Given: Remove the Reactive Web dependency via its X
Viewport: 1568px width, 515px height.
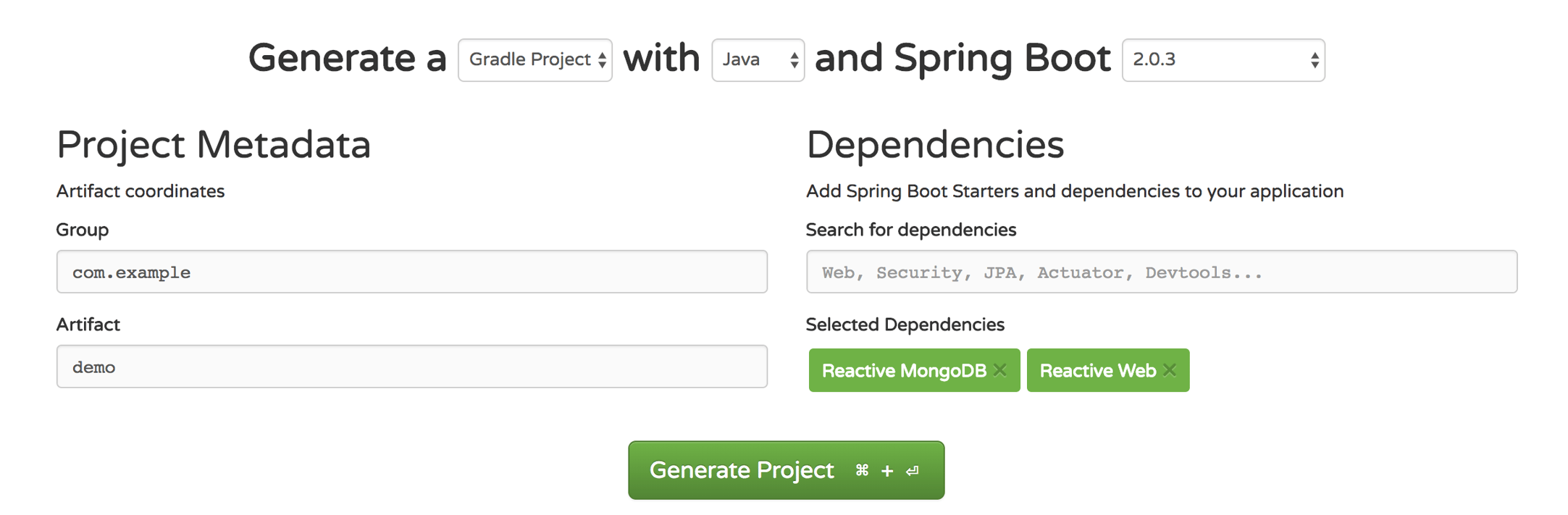Looking at the screenshot, I should (x=1170, y=370).
